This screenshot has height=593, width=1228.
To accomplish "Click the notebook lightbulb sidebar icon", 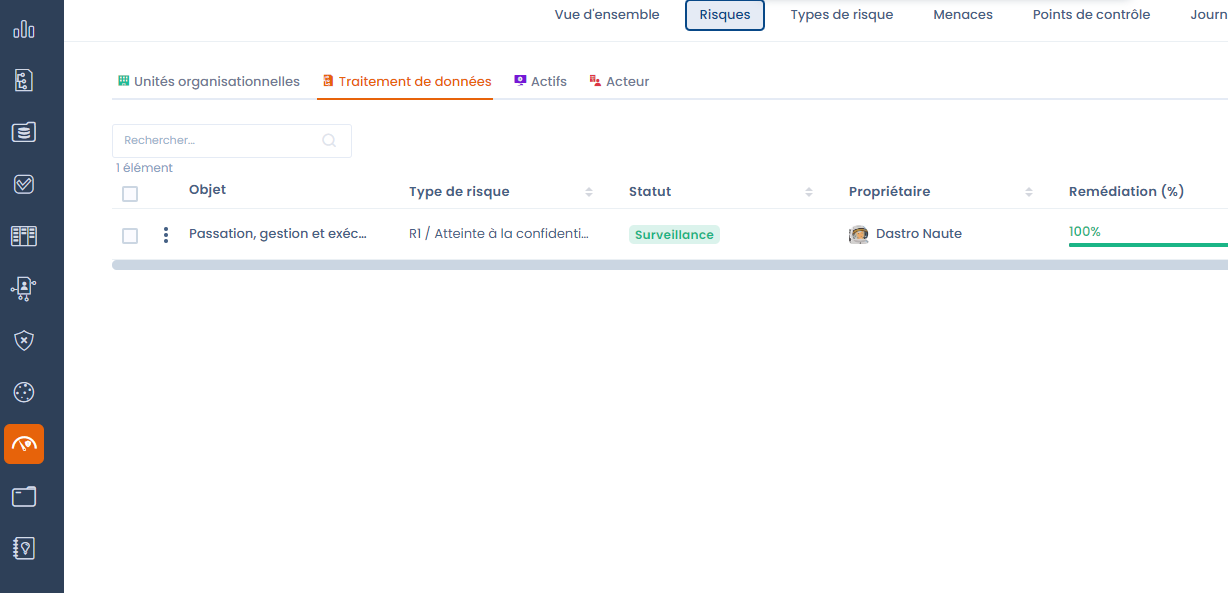I will 24,548.
